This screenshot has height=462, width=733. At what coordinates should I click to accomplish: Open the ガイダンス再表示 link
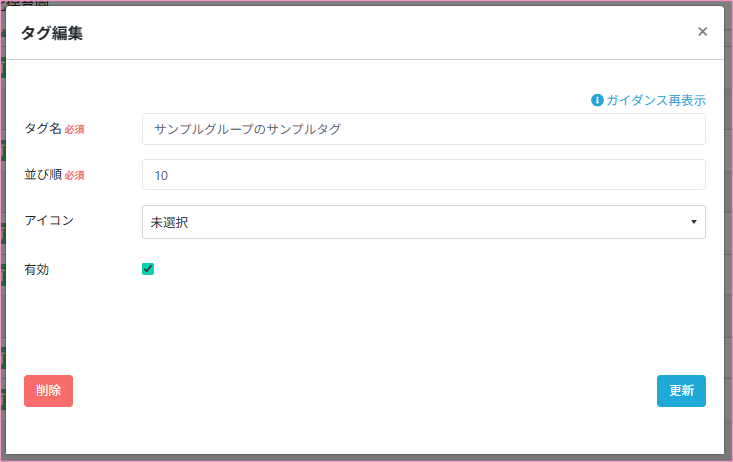(655, 100)
